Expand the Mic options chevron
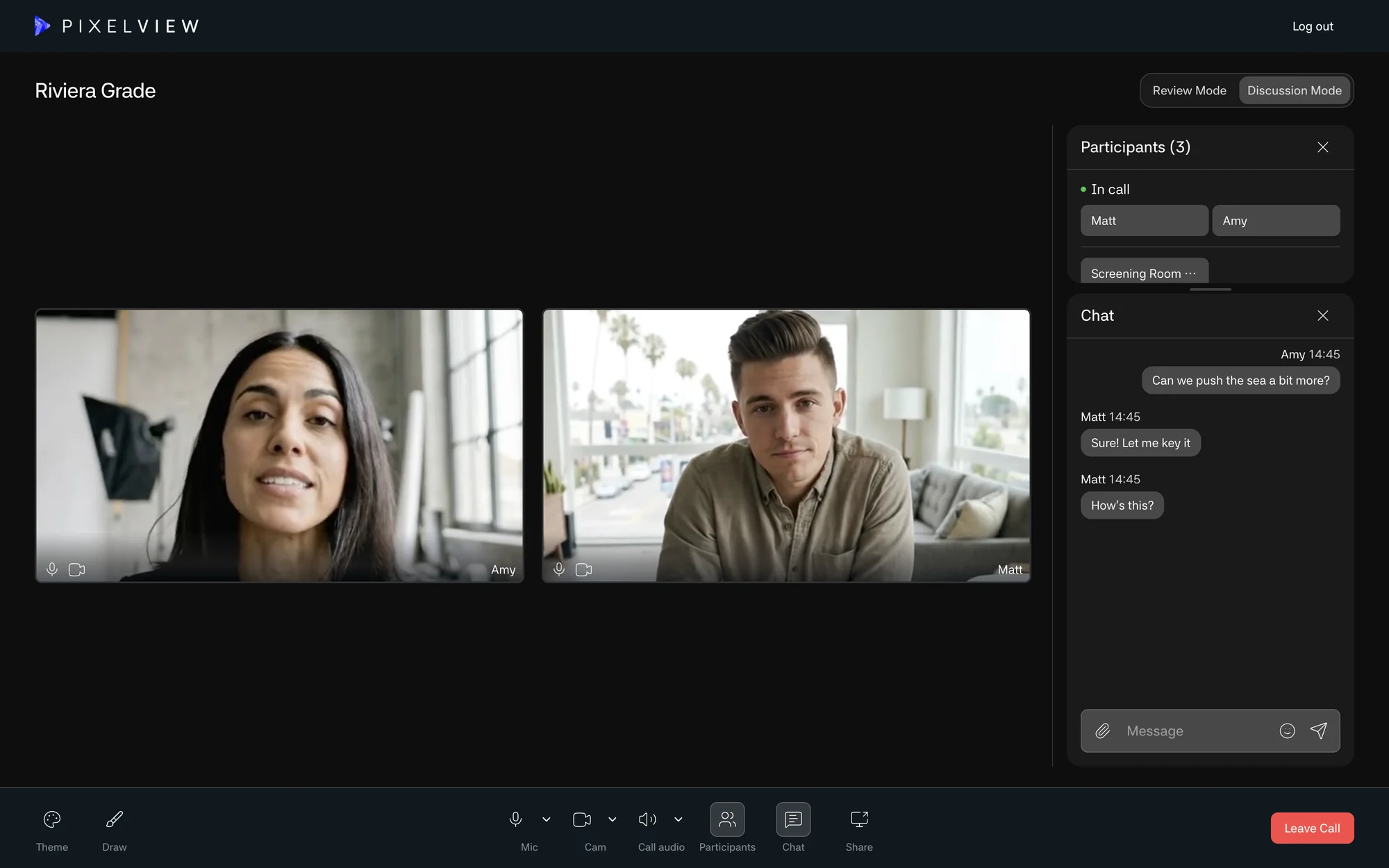This screenshot has height=868, width=1389. point(547,819)
